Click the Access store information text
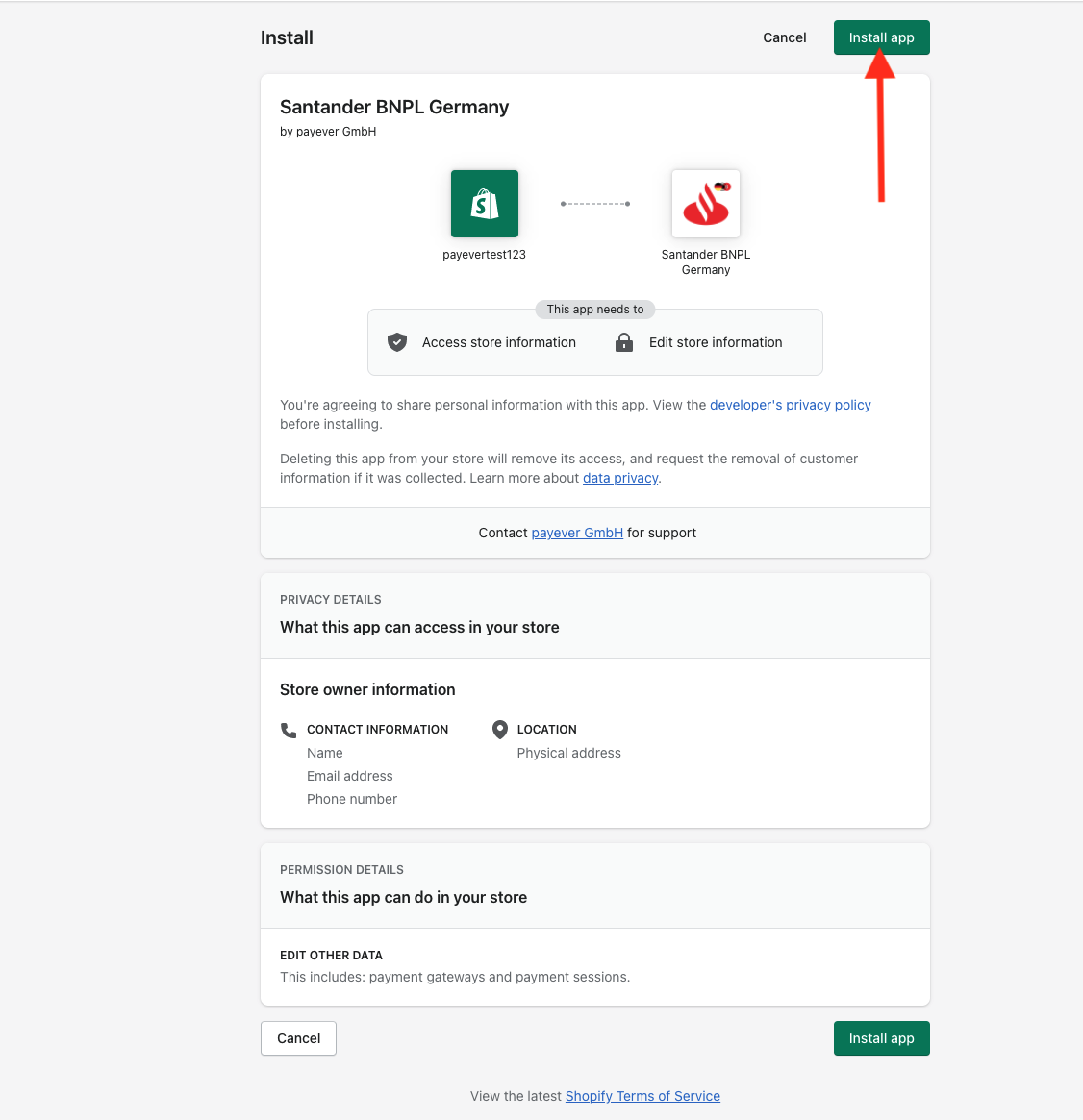This screenshot has height=1120, width=1083. [498, 343]
